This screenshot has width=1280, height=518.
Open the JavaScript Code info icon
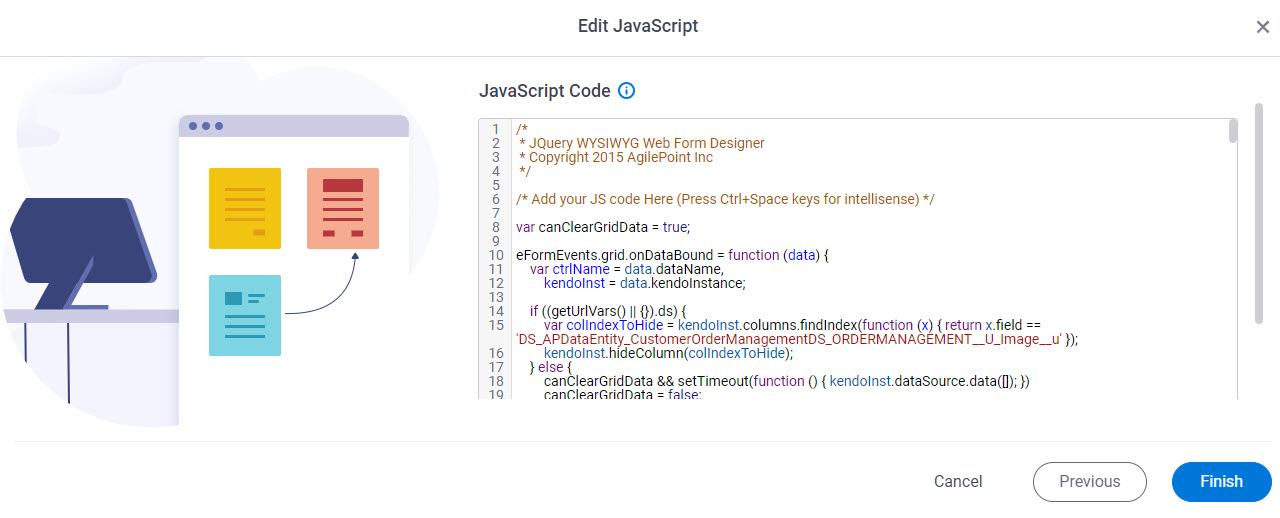(627, 91)
